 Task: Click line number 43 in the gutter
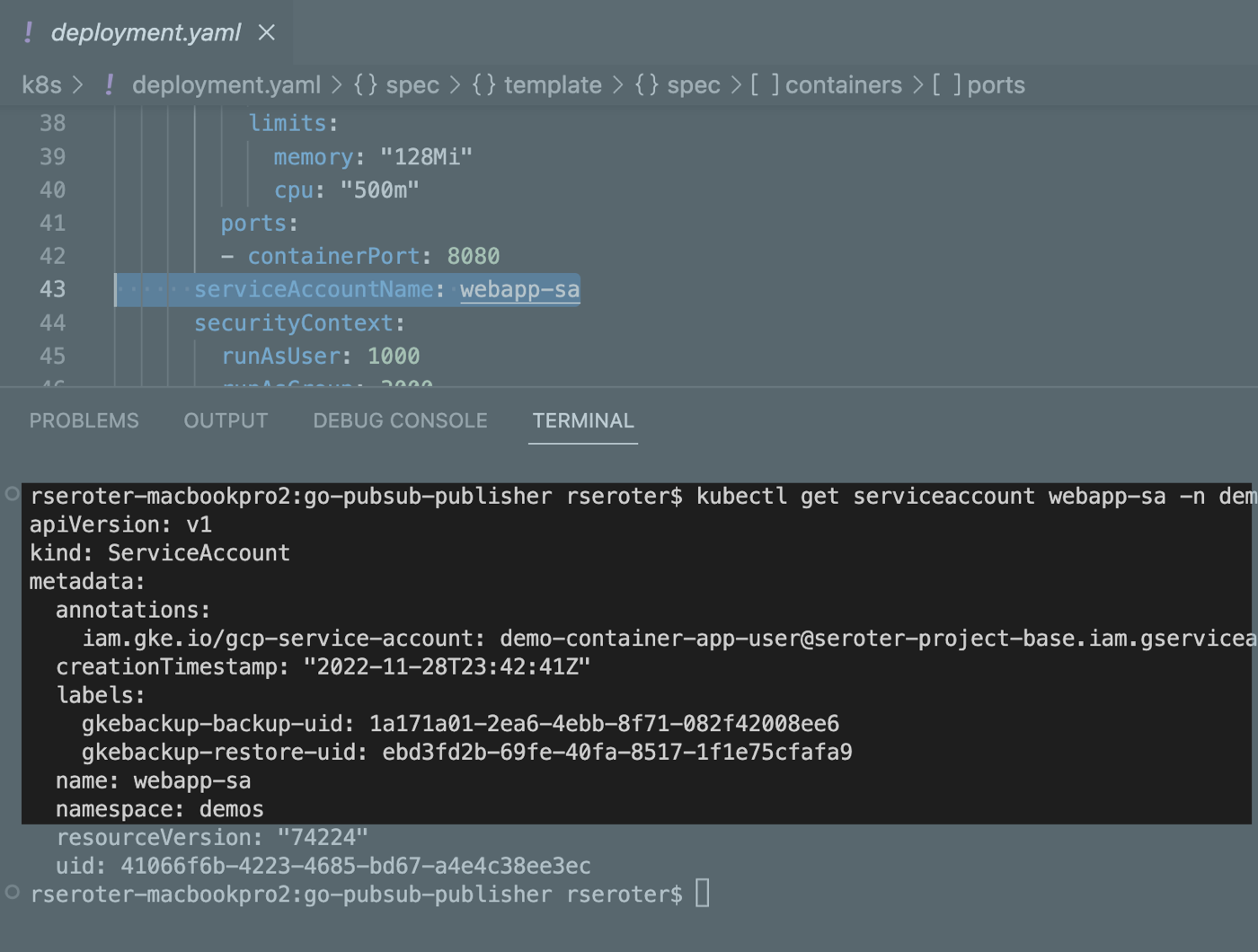[52, 289]
